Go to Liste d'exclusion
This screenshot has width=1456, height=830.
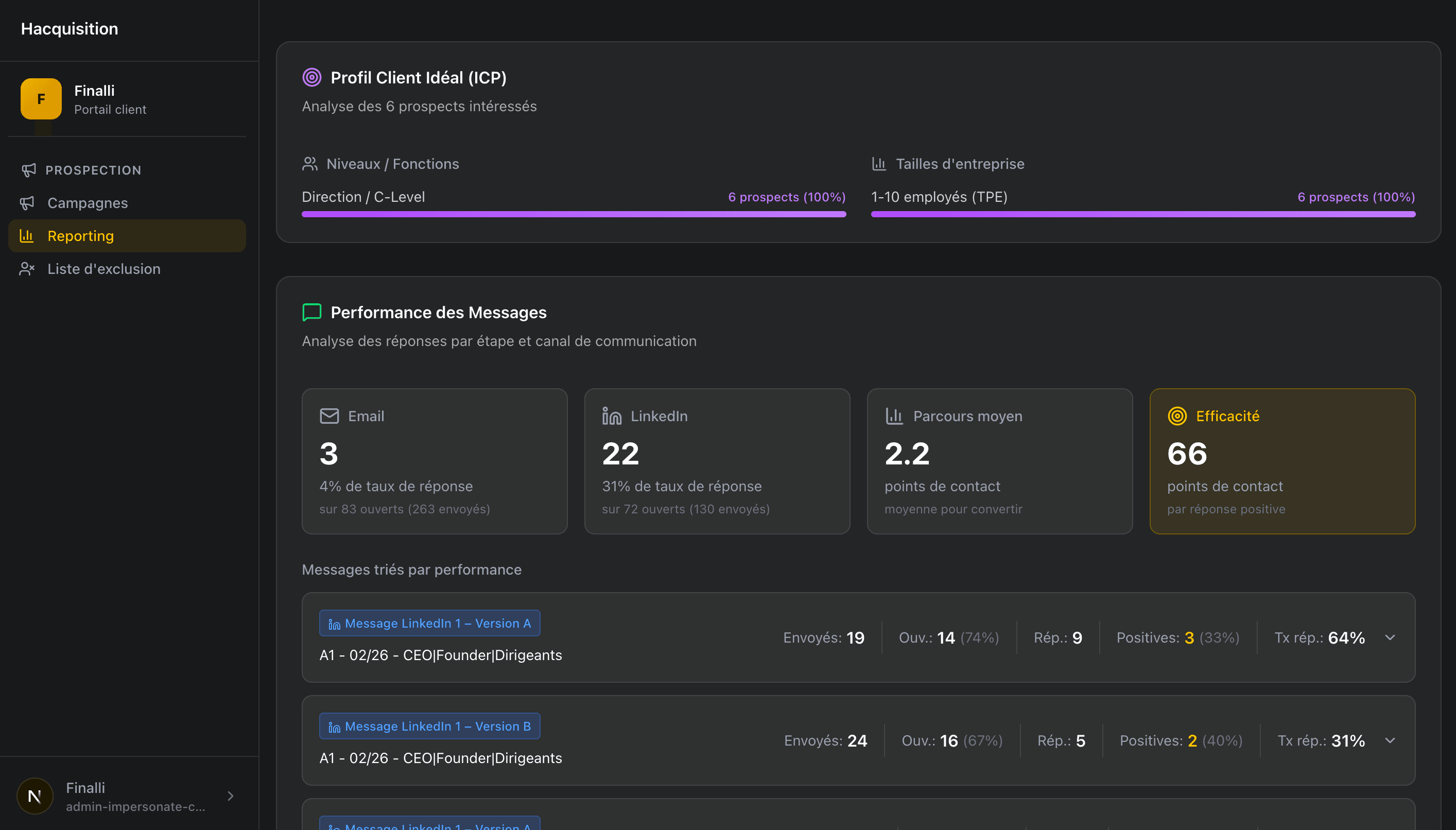(x=127, y=268)
